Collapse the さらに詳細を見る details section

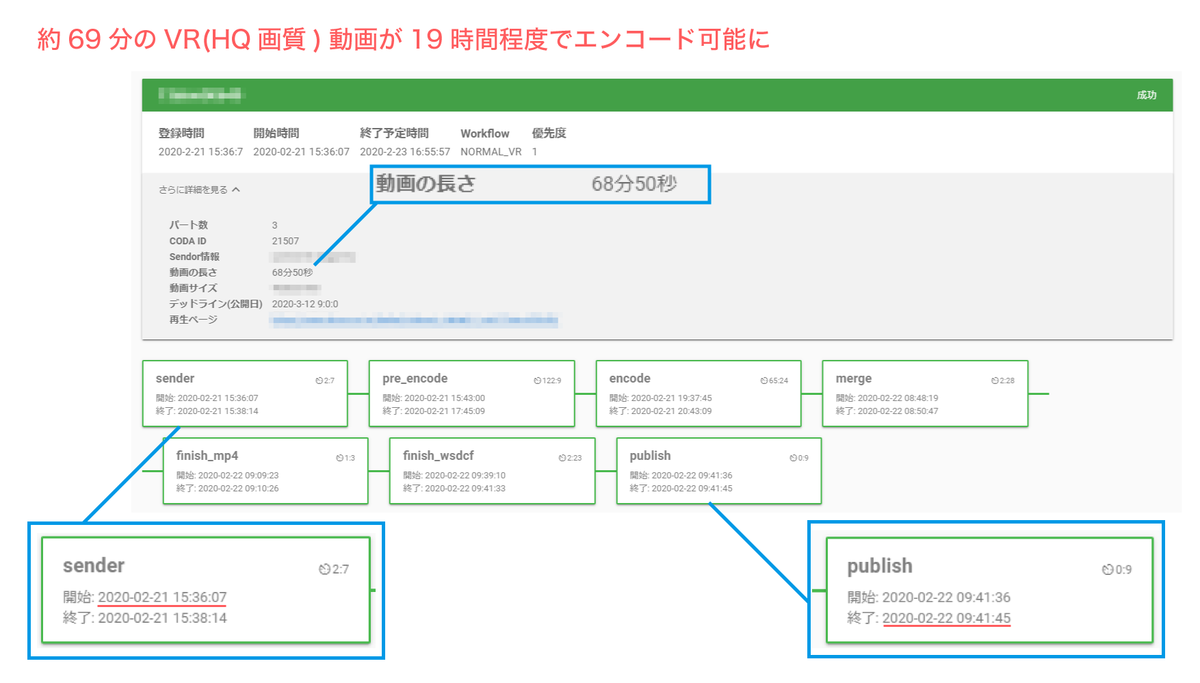point(199,189)
